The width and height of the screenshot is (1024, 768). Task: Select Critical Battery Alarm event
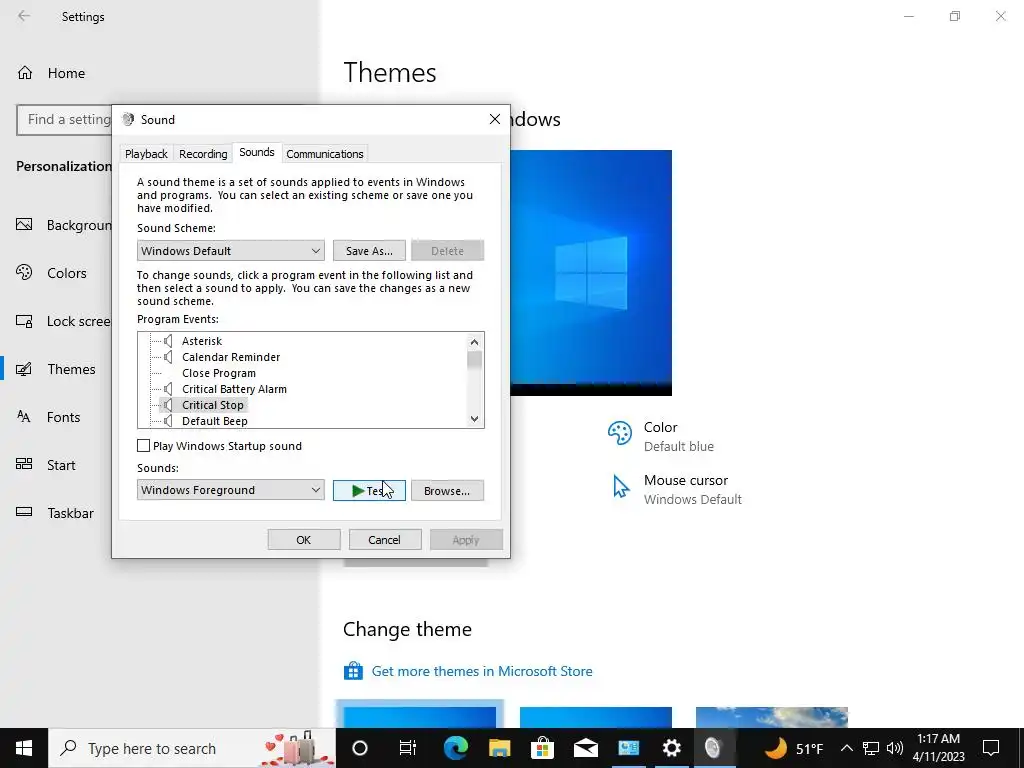pyautogui.click(x=234, y=389)
